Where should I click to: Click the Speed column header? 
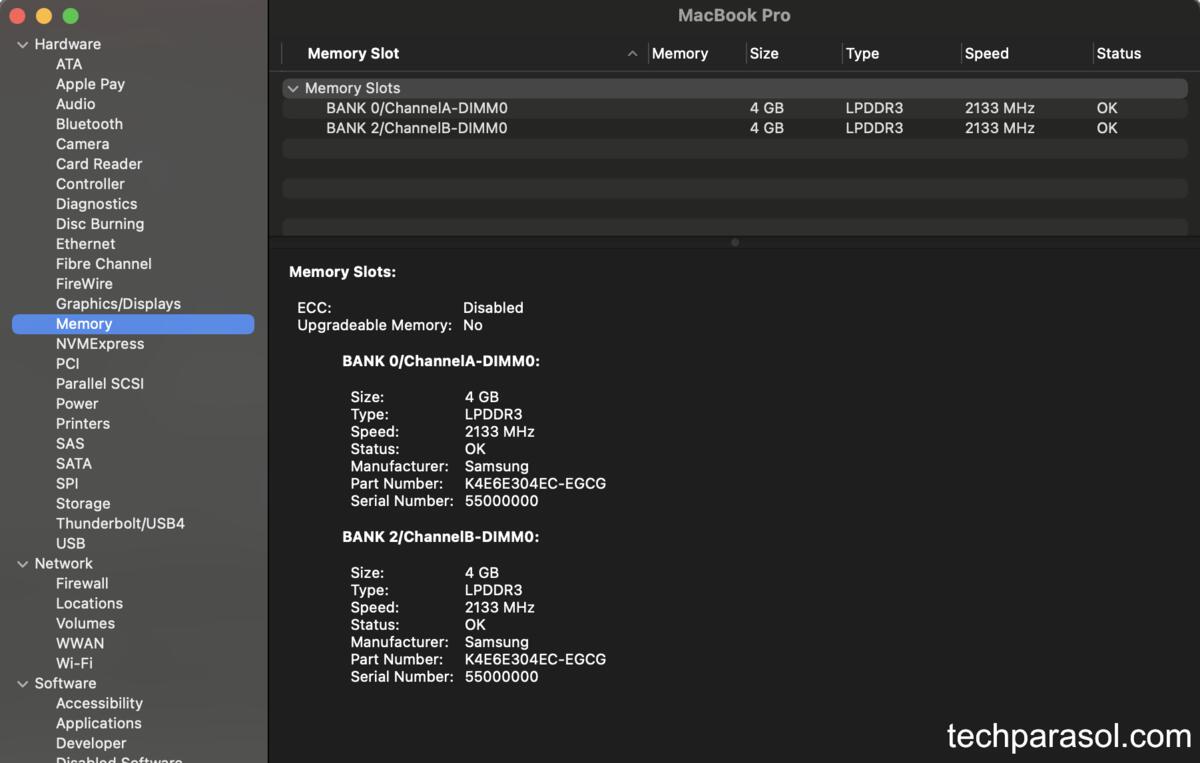[986, 54]
